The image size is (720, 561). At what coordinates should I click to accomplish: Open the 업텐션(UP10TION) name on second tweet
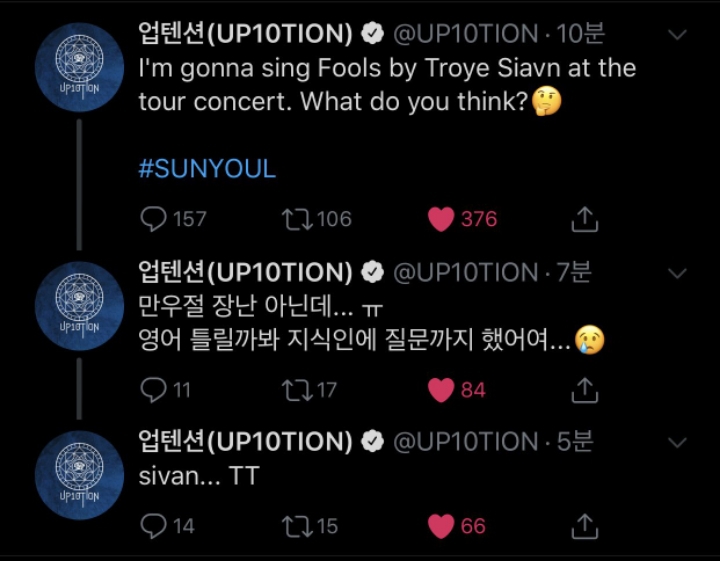[246, 272]
